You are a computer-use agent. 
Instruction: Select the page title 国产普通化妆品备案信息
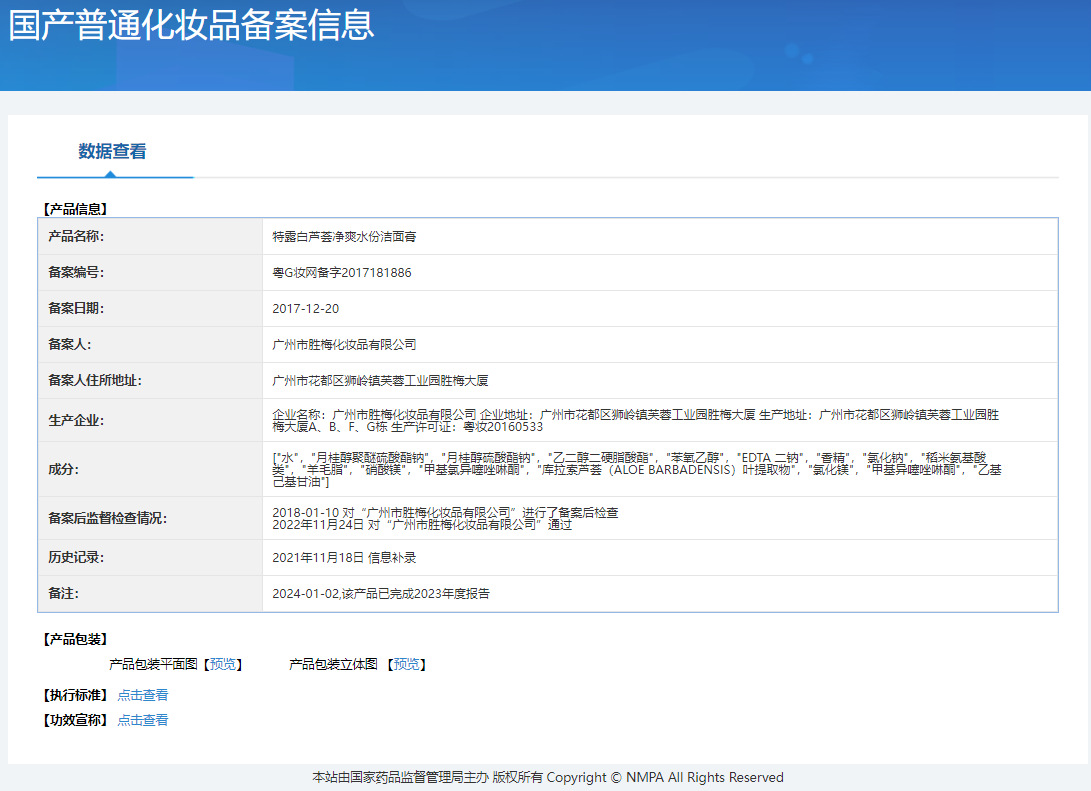click(x=191, y=25)
